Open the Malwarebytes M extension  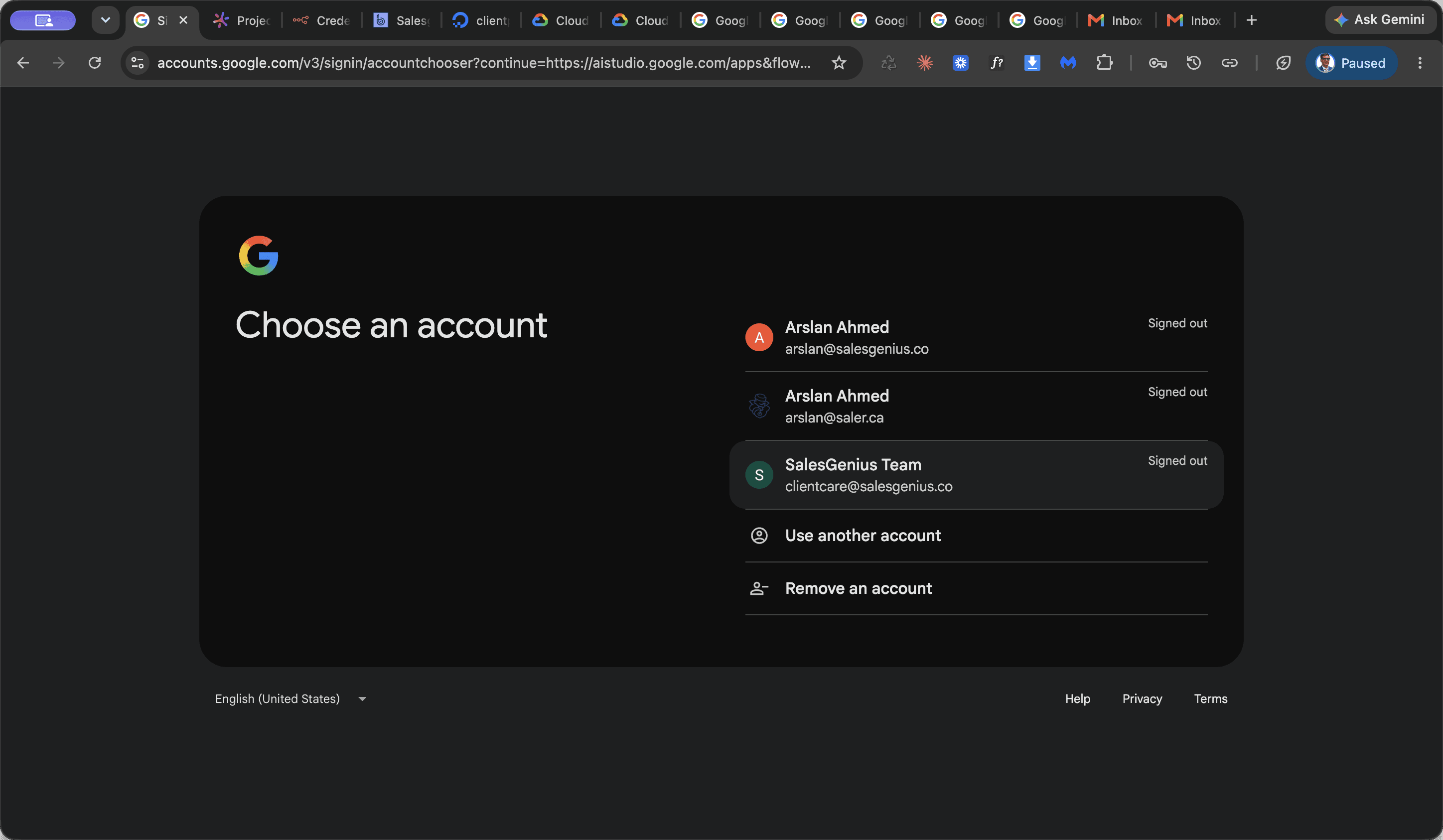click(x=1068, y=63)
